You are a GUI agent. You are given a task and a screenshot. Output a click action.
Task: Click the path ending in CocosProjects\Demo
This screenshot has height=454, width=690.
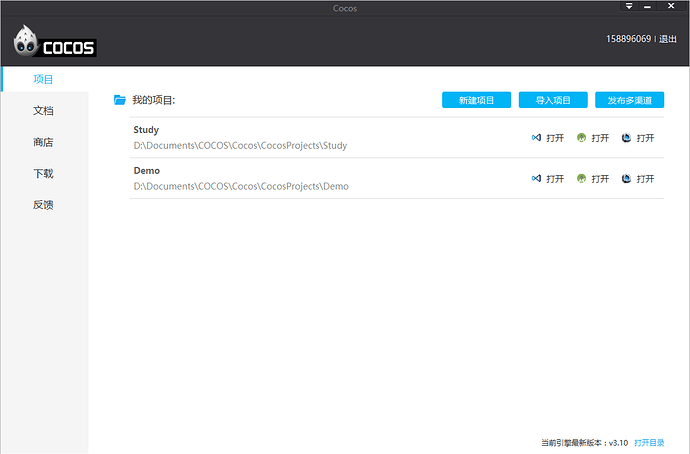[x=241, y=187]
